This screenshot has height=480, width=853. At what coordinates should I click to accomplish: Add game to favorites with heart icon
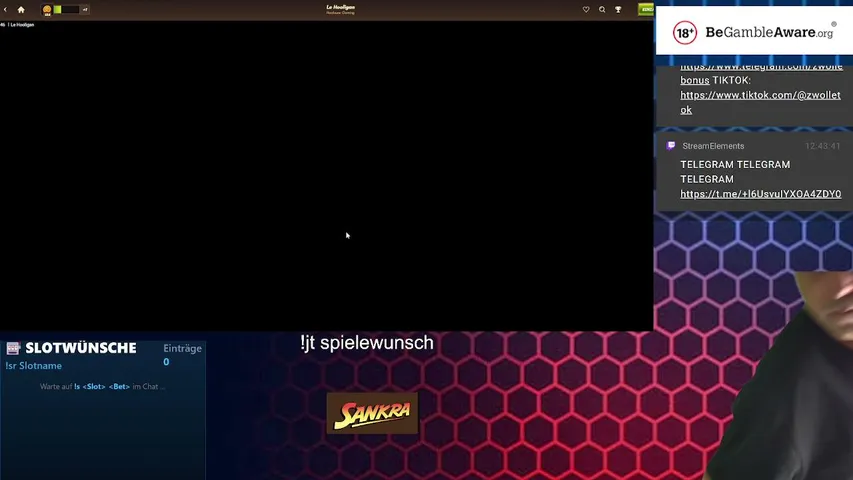click(586, 9)
